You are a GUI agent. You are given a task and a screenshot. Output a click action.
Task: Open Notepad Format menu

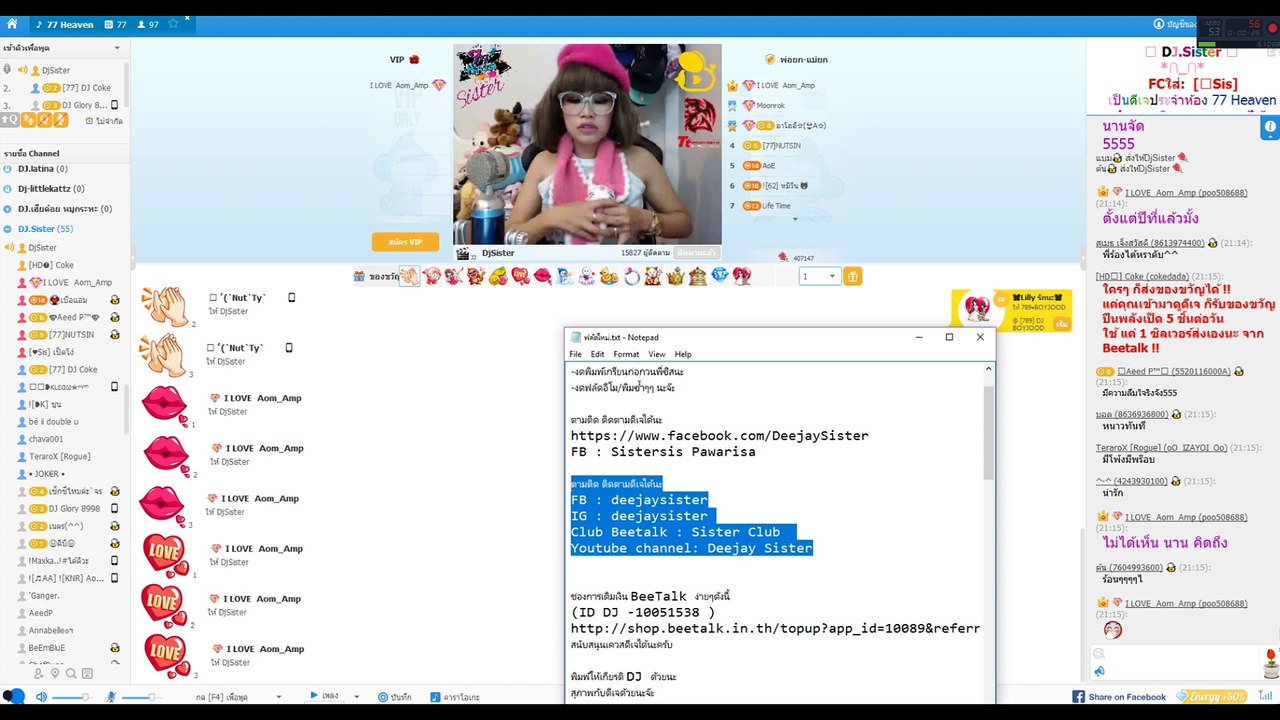pos(626,354)
